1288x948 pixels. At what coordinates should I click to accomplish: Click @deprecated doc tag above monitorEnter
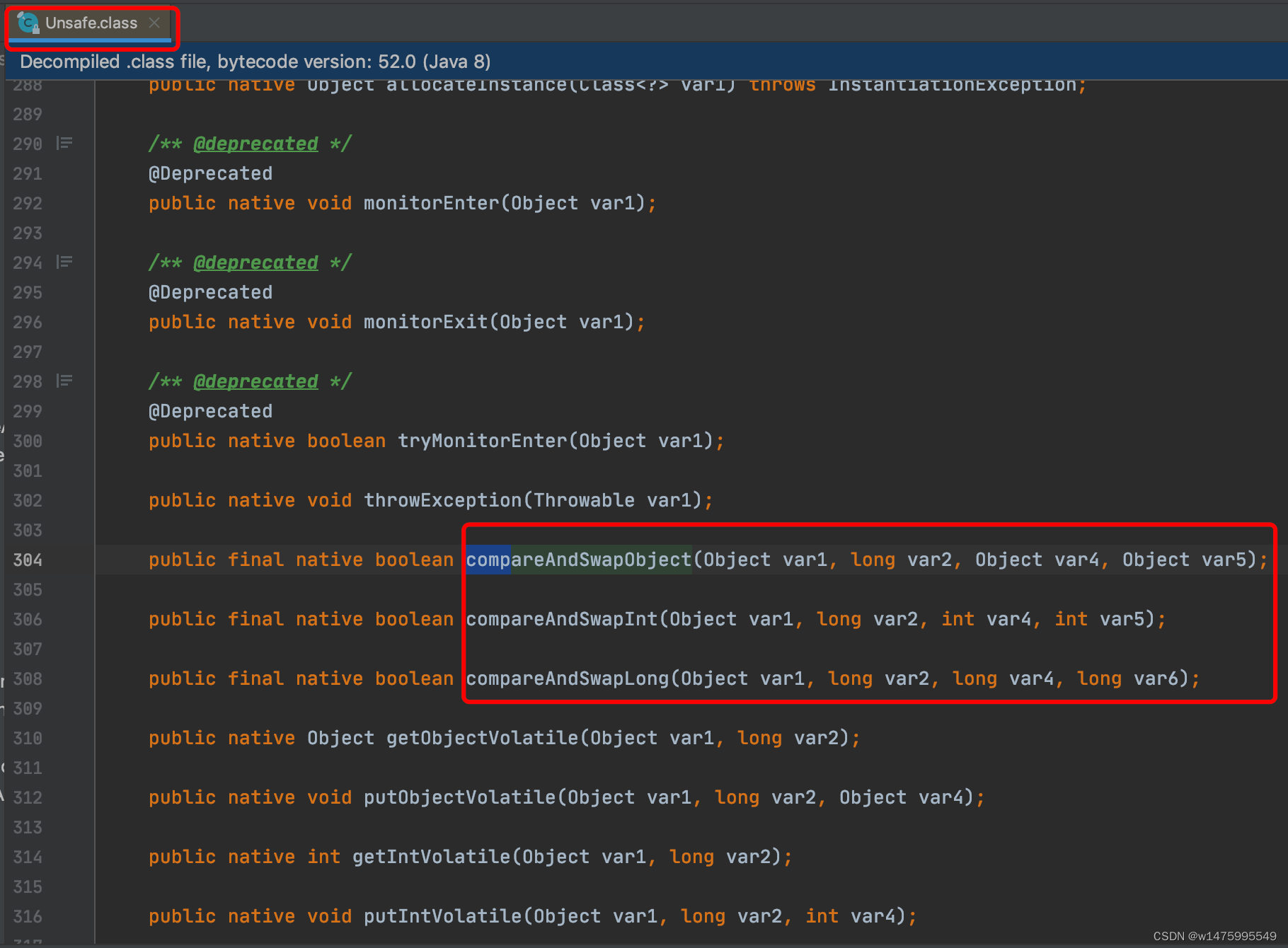point(255,144)
